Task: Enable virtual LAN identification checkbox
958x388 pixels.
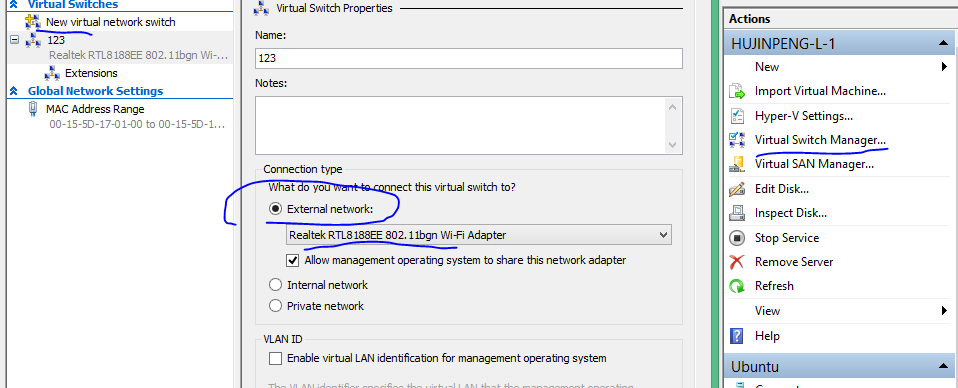Action: pos(276,358)
